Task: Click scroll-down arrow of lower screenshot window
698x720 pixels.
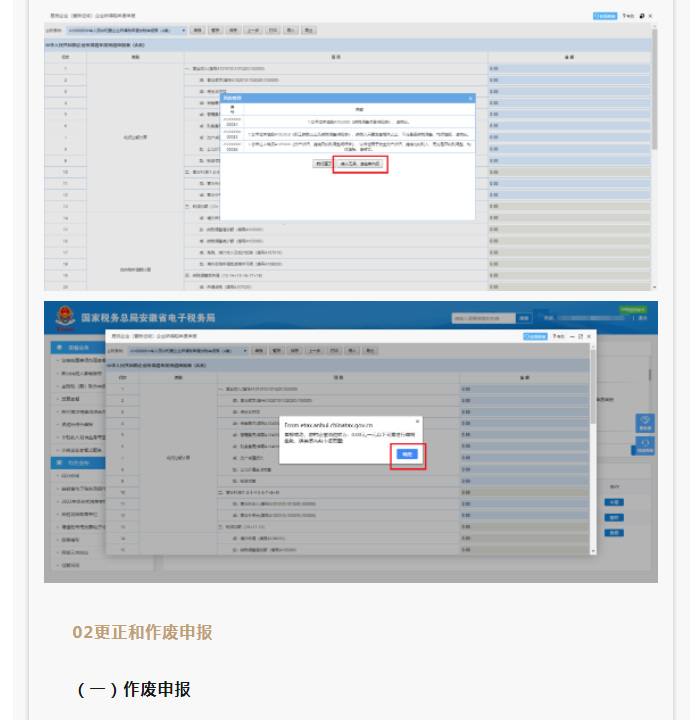Action: (x=593, y=551)
